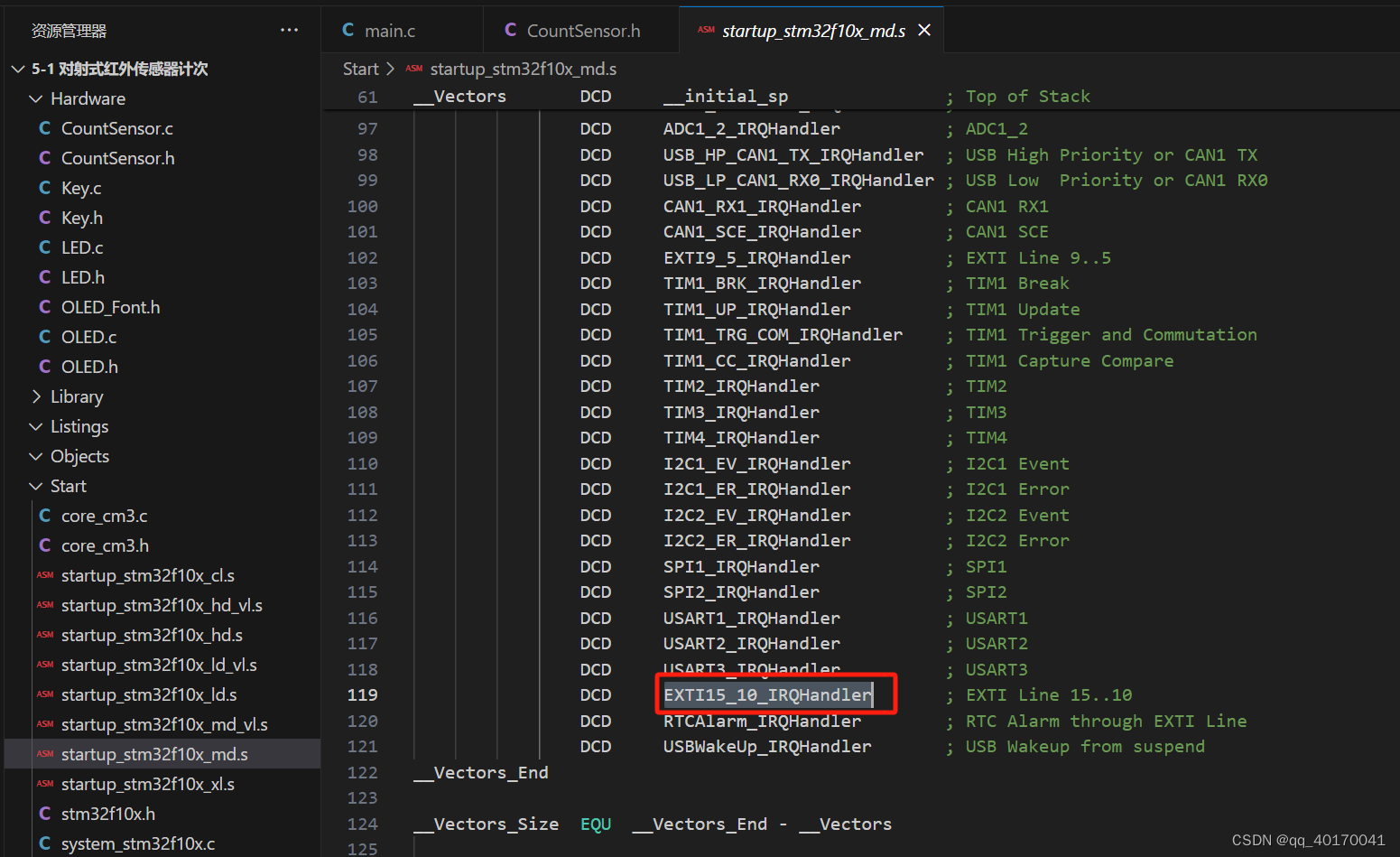Click EXTI15_10_IRQHandler highlighted text
The image size is (1400, 857).
(x=768, y=694)
